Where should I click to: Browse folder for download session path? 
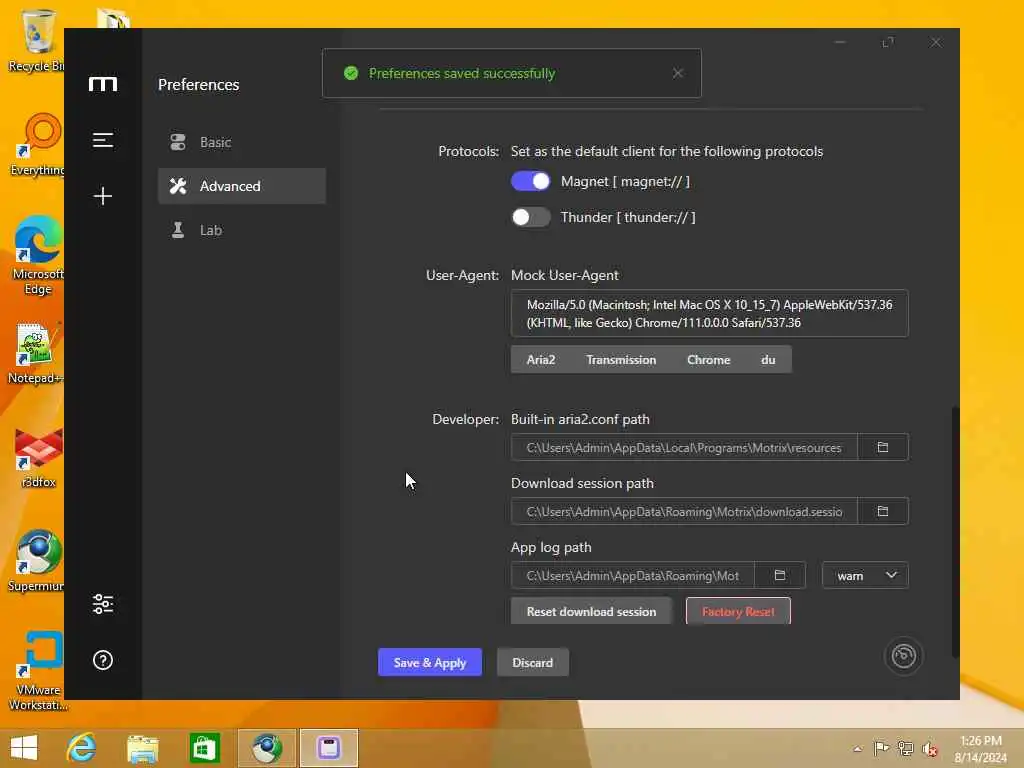click(882, 511)
